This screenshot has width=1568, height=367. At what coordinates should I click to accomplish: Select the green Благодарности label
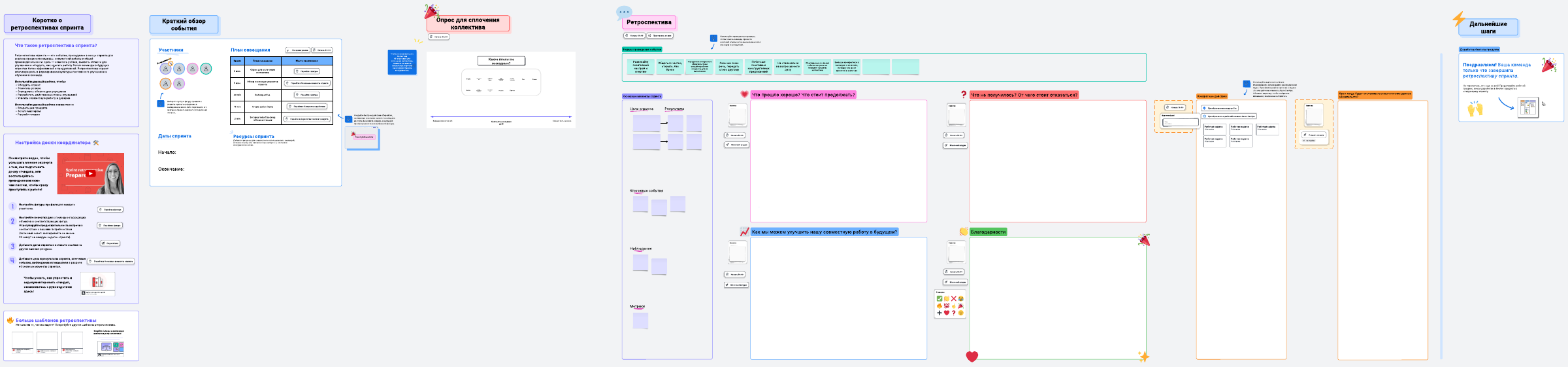988,232
